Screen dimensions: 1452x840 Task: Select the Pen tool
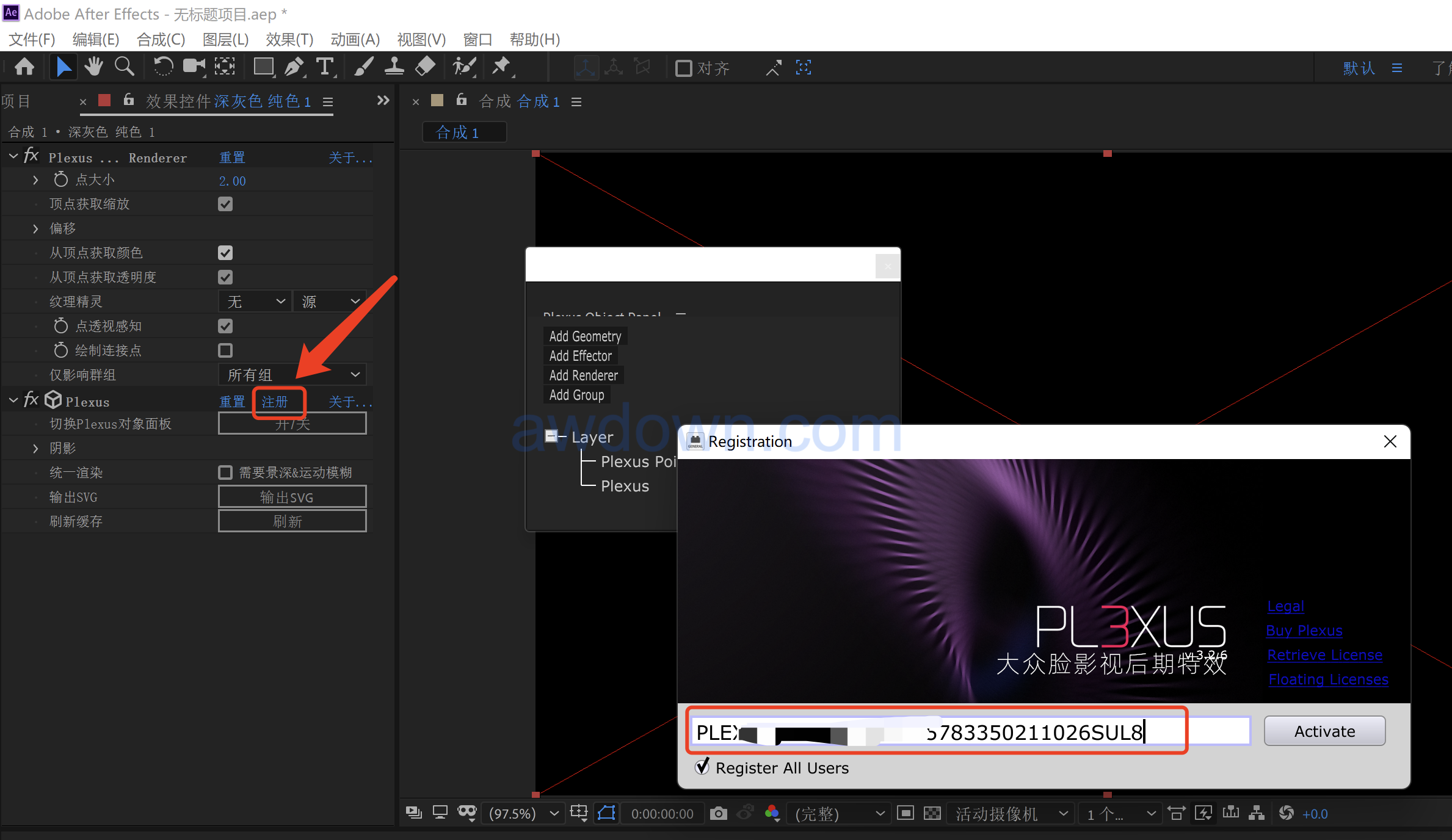(x=295, y=67)
